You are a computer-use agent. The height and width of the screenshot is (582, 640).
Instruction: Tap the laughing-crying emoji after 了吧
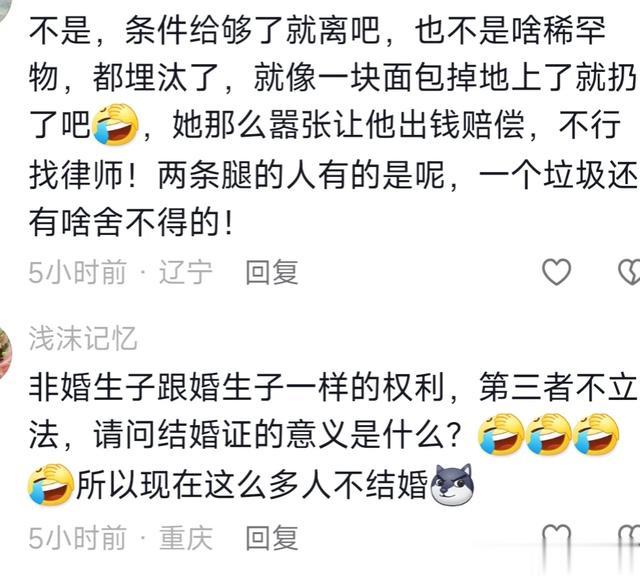pos(116,124)
